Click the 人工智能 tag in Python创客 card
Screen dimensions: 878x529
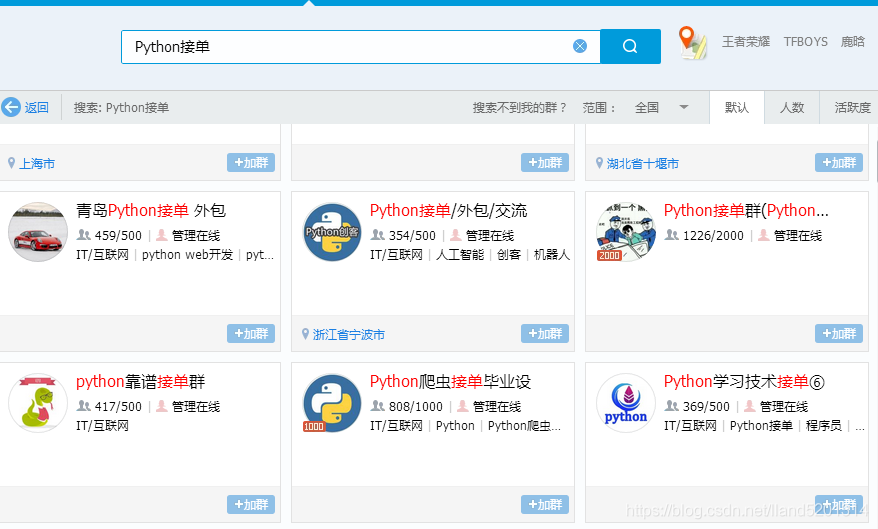point(460,255)
